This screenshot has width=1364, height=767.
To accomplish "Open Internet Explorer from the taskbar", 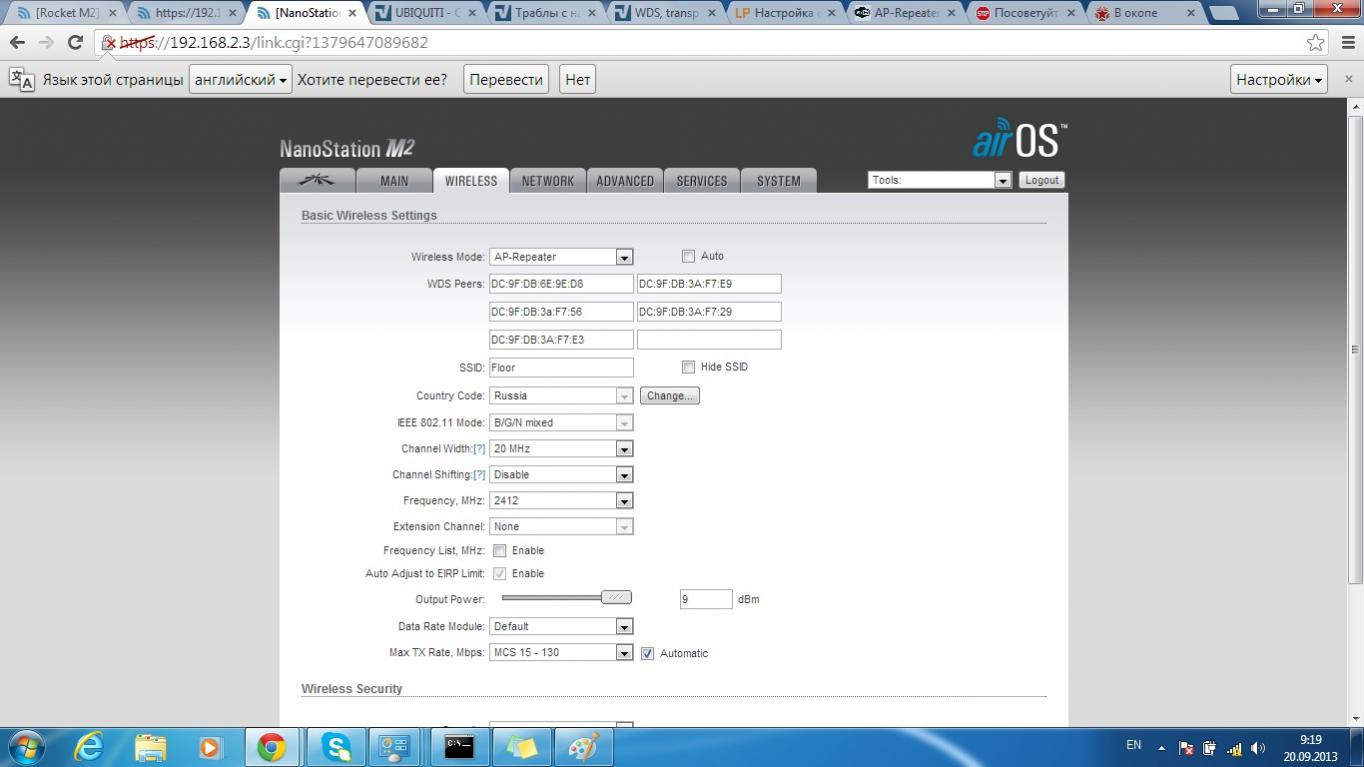I will pos(89,747).
